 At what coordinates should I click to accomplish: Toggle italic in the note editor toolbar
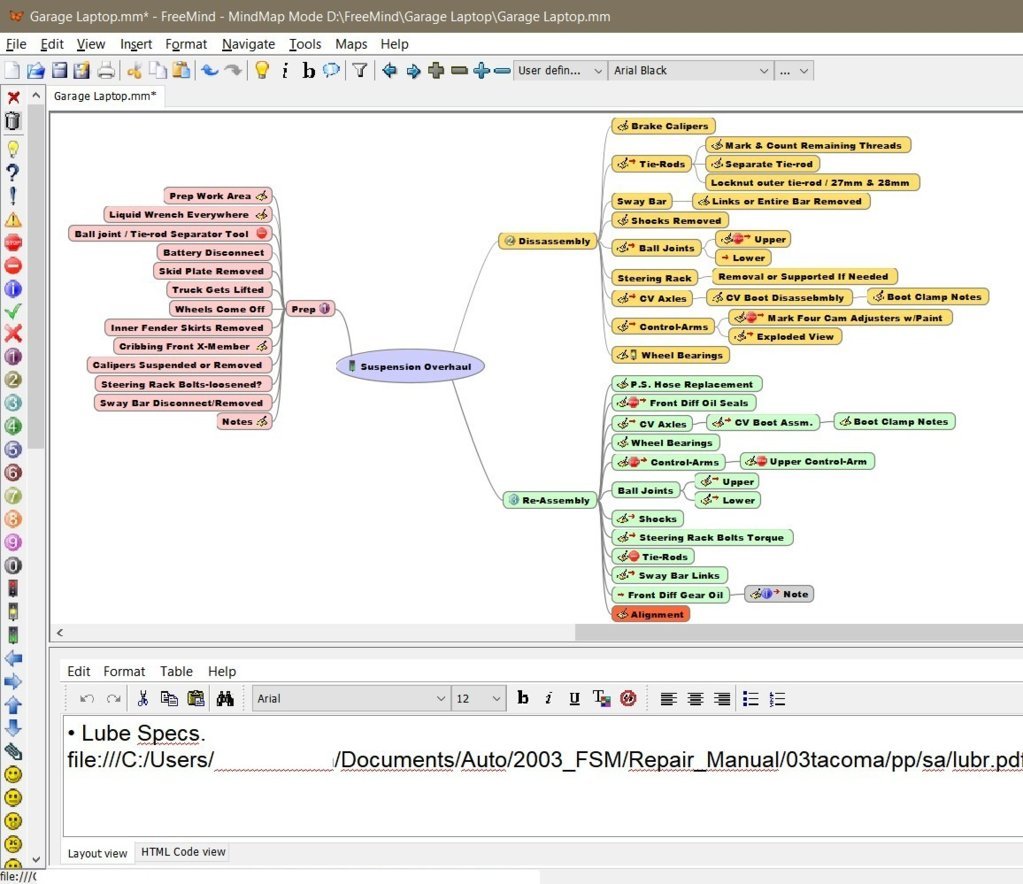(548, 698)
